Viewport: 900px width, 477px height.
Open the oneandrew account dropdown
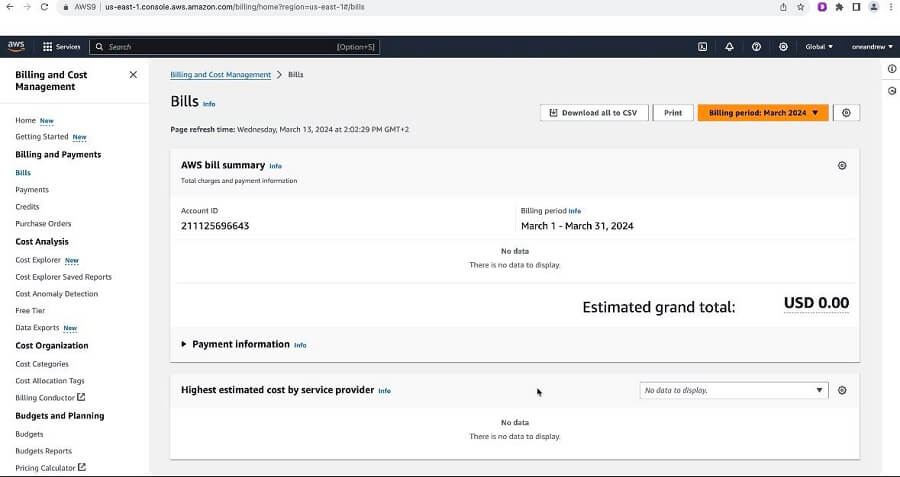pyautogui.click(x=872, y=47)
